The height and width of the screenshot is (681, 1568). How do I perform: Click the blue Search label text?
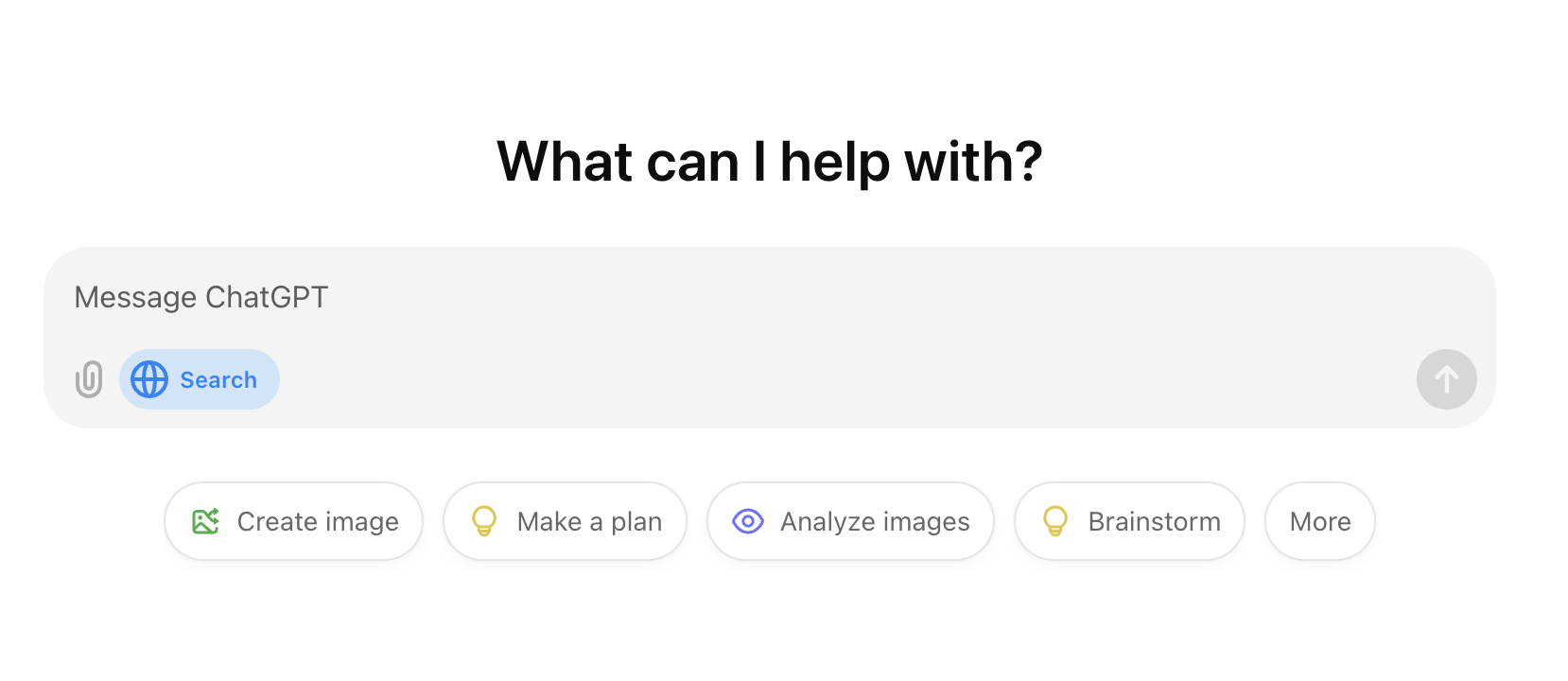tap(218, 380)
